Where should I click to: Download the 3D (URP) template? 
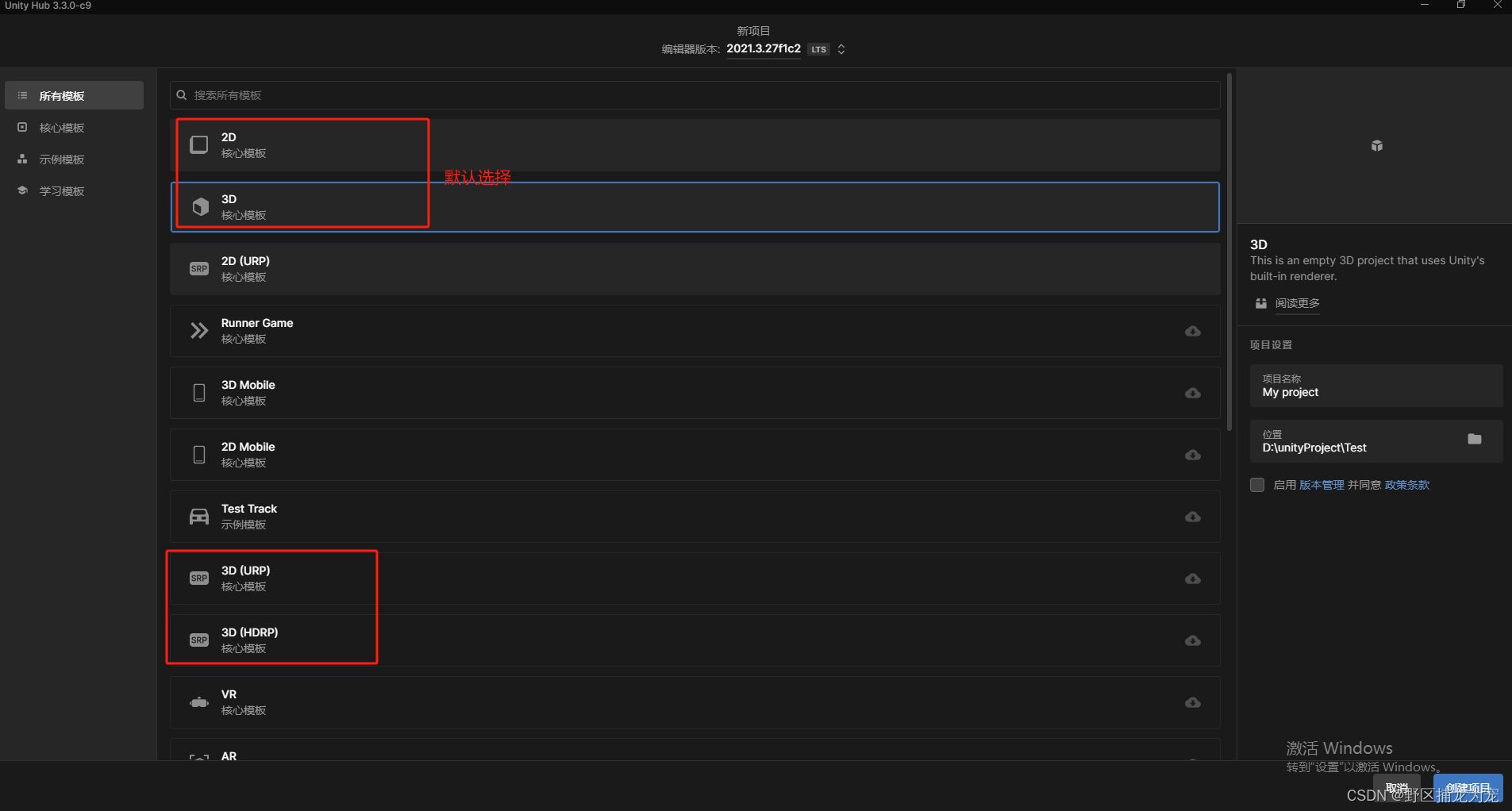(1192, 578)
